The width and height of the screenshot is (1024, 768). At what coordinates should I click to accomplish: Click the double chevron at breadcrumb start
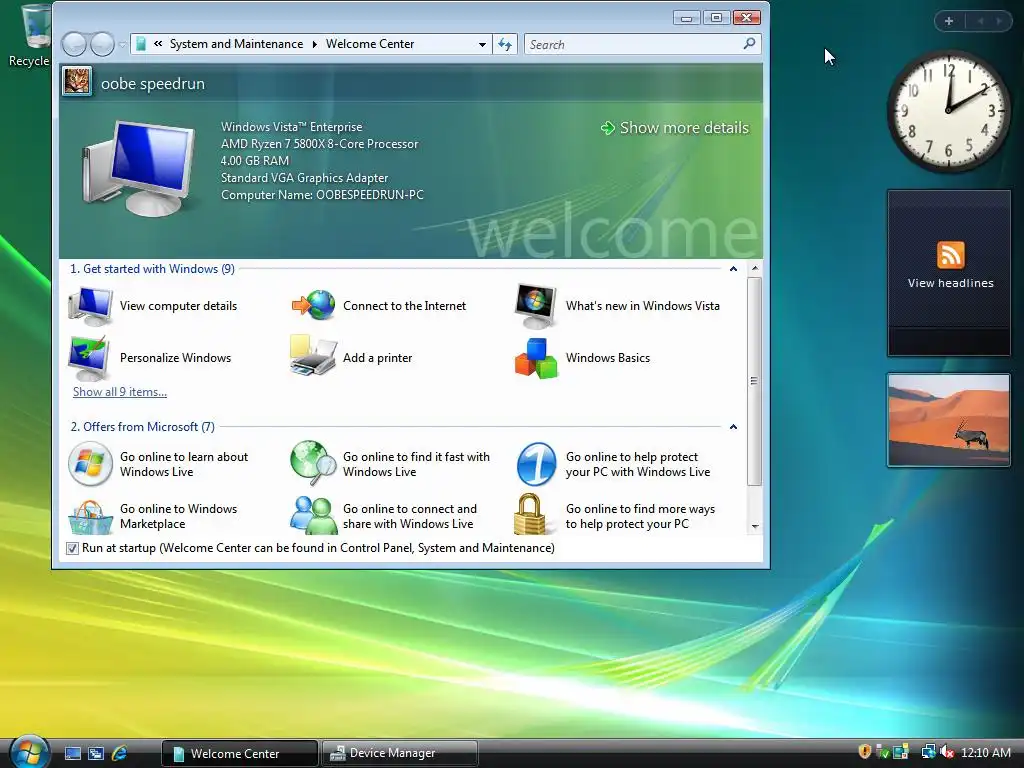(x=158, y=44)
